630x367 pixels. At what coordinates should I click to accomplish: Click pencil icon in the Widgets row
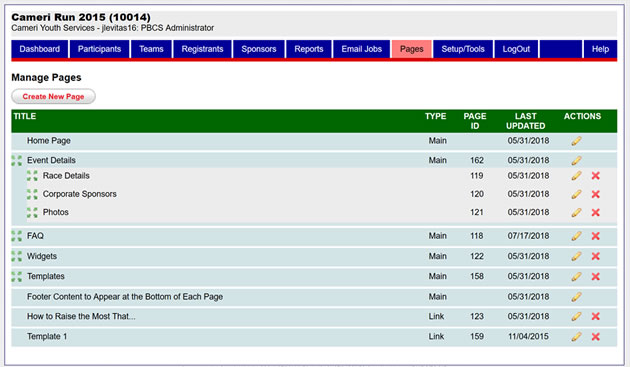pyautogui.click(x=576, y=256)
